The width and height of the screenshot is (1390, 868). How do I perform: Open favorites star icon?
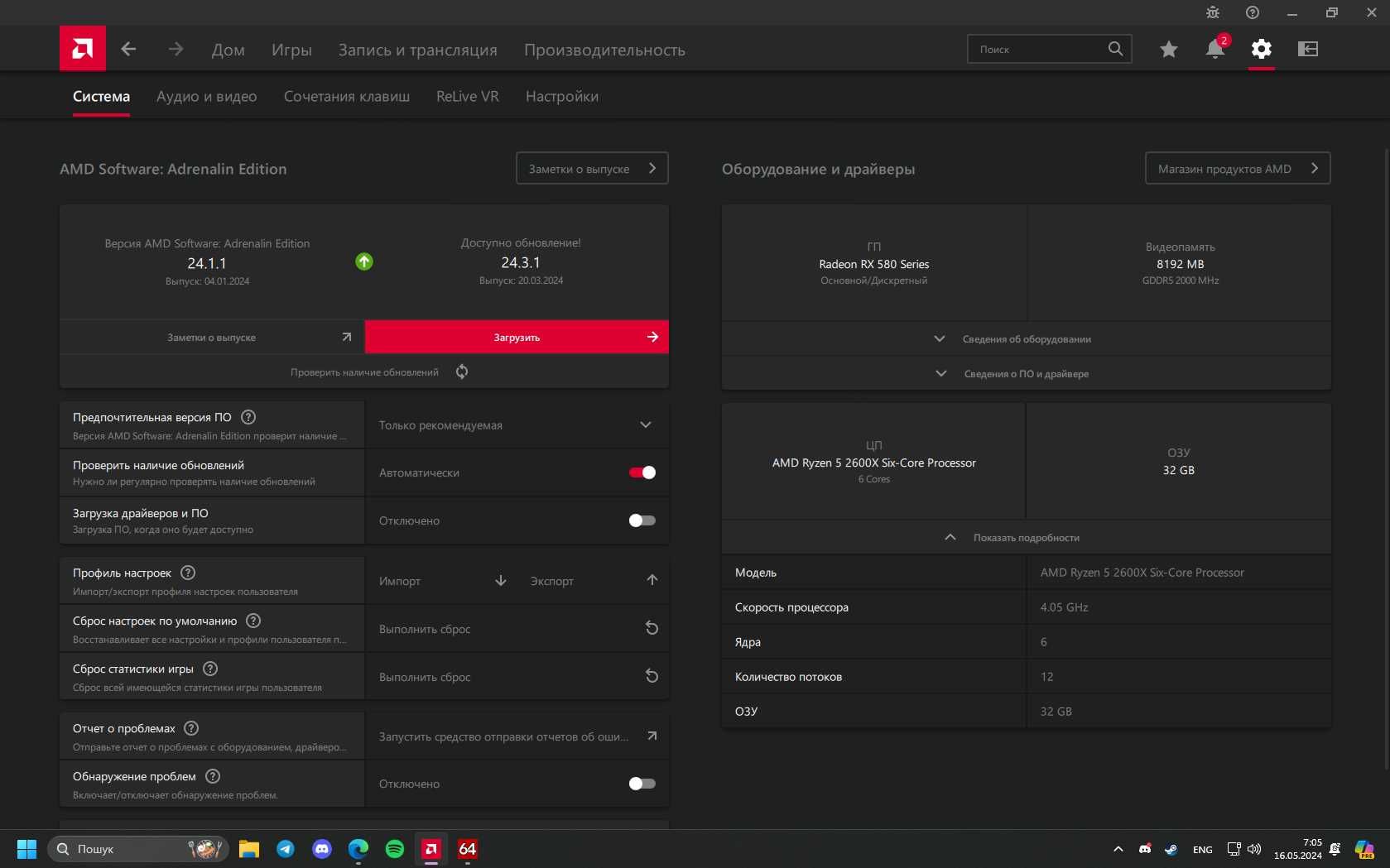click(x=1169, y=49)
